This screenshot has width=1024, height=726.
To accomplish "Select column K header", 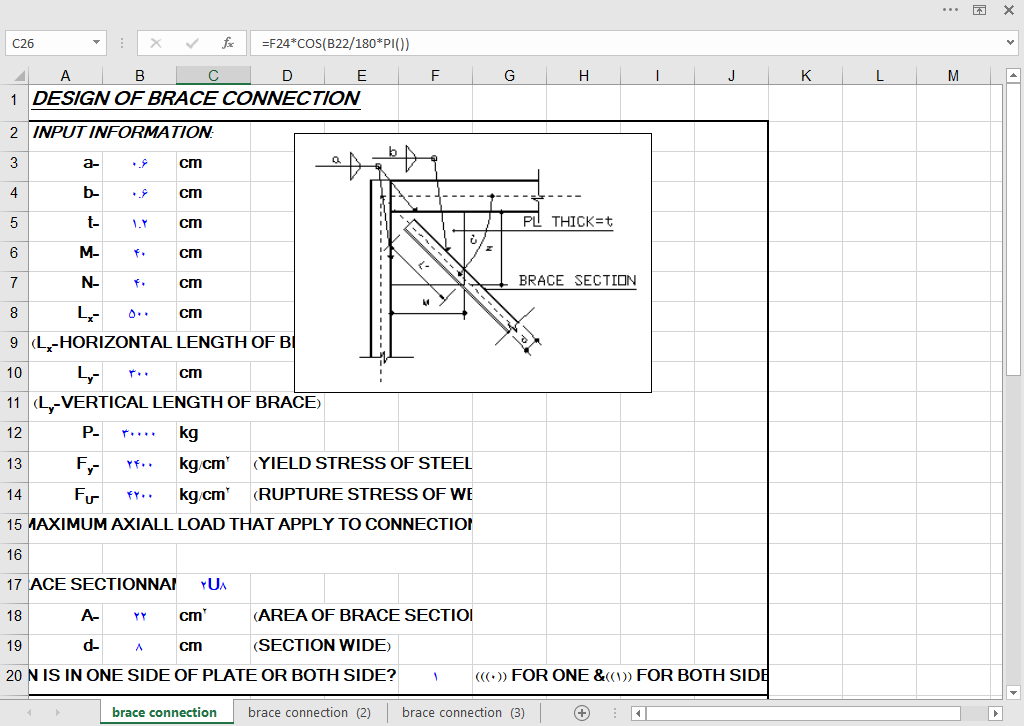I will 806,76.
